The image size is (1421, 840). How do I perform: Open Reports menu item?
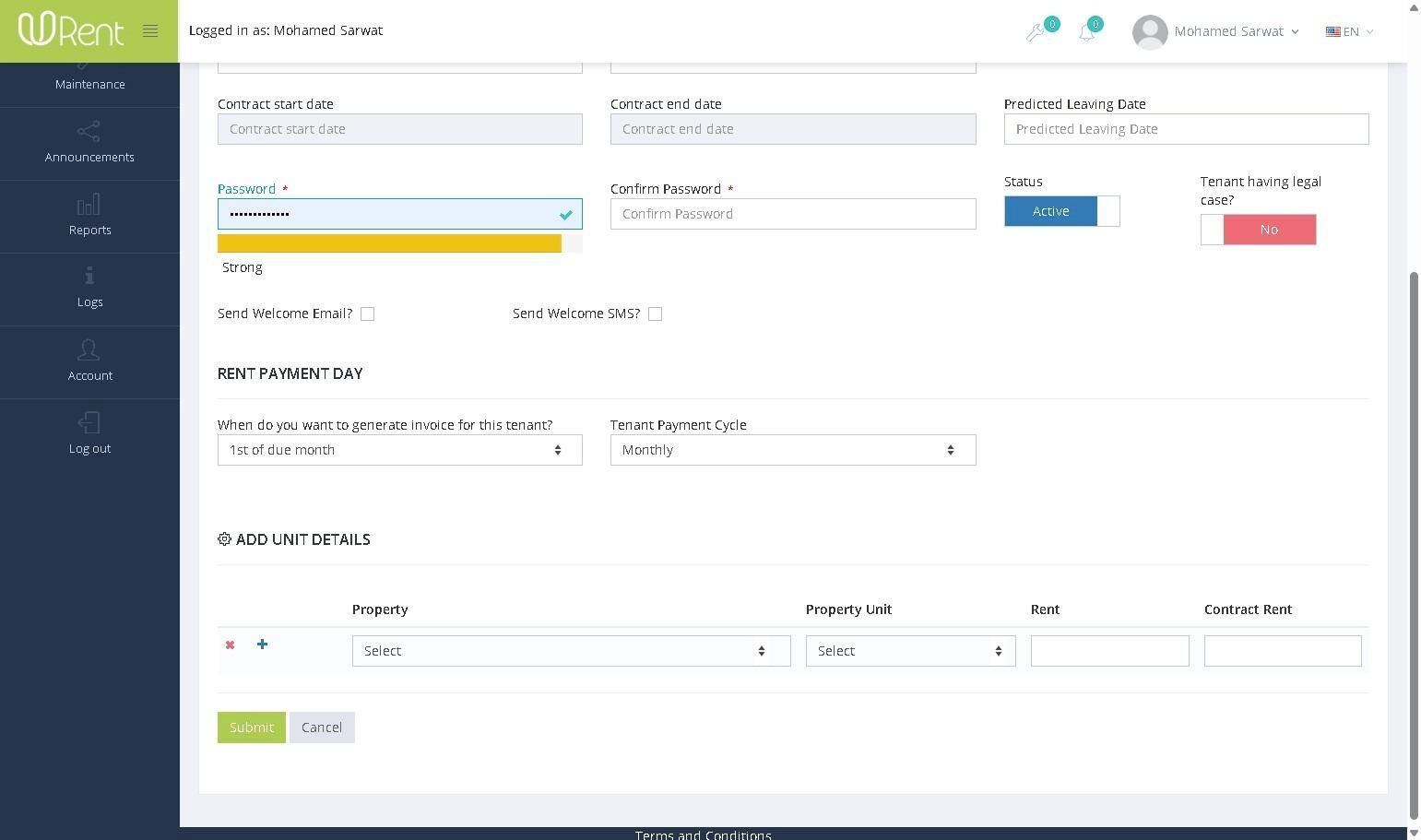(89, 217)
